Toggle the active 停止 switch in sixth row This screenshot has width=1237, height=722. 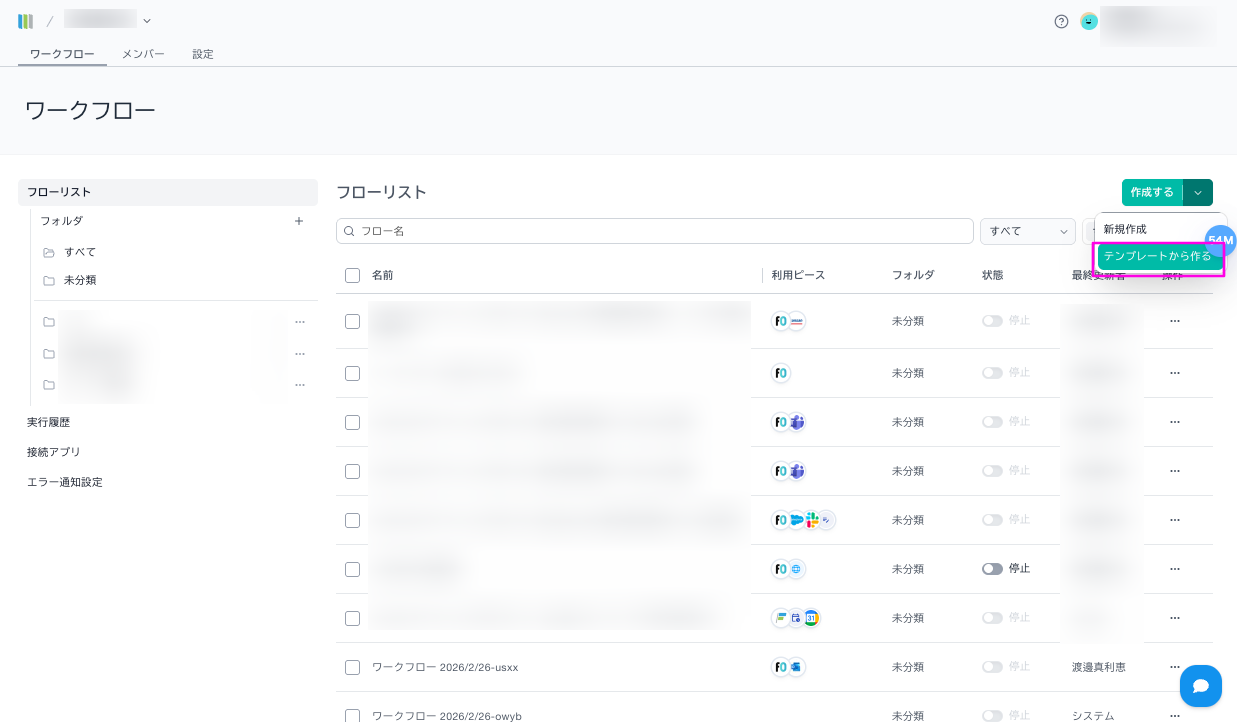tap(992, 569)
